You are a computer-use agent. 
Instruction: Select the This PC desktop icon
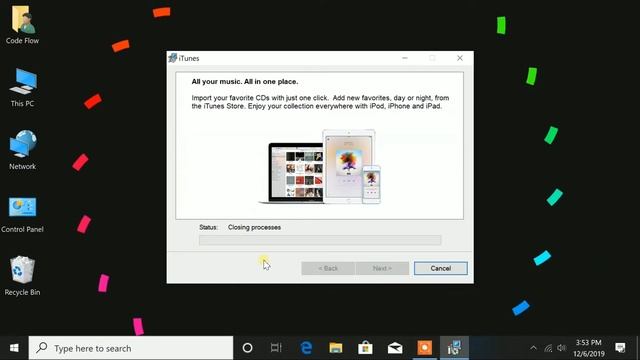22,88
